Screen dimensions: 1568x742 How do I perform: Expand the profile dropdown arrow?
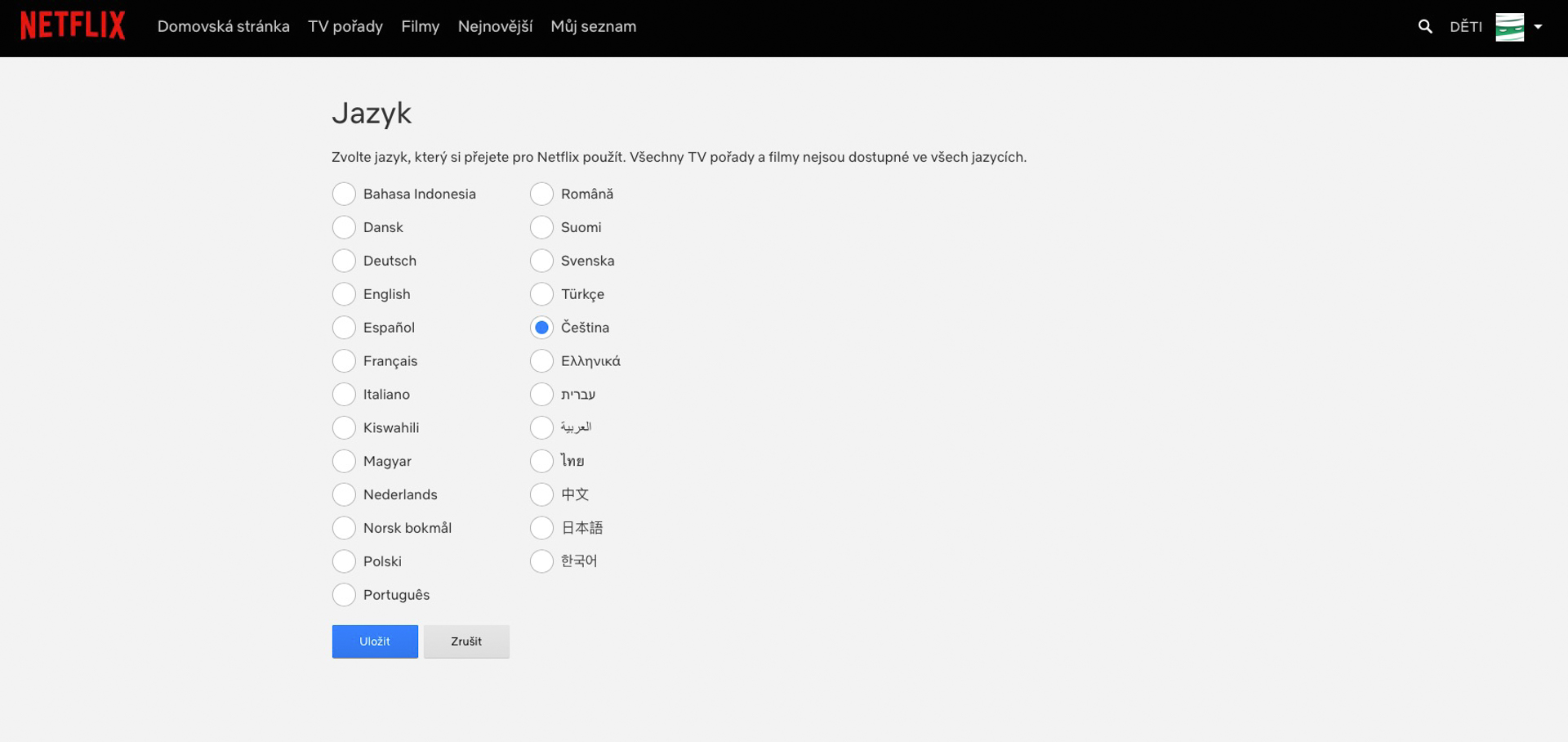pos(1538,27)
